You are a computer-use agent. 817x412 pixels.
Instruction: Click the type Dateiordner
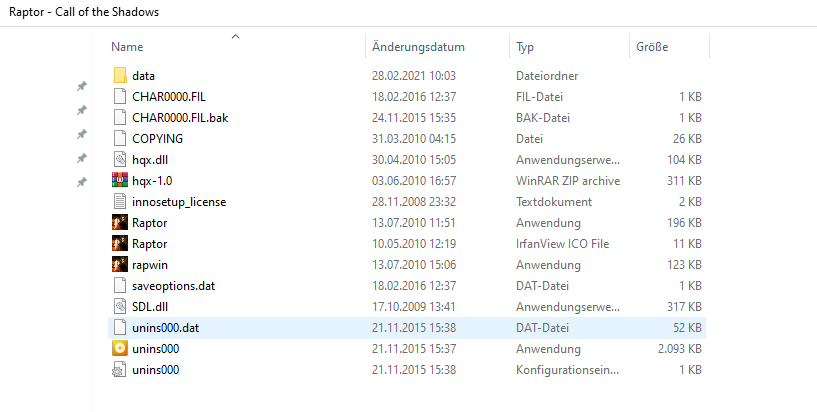click(547, 76)
